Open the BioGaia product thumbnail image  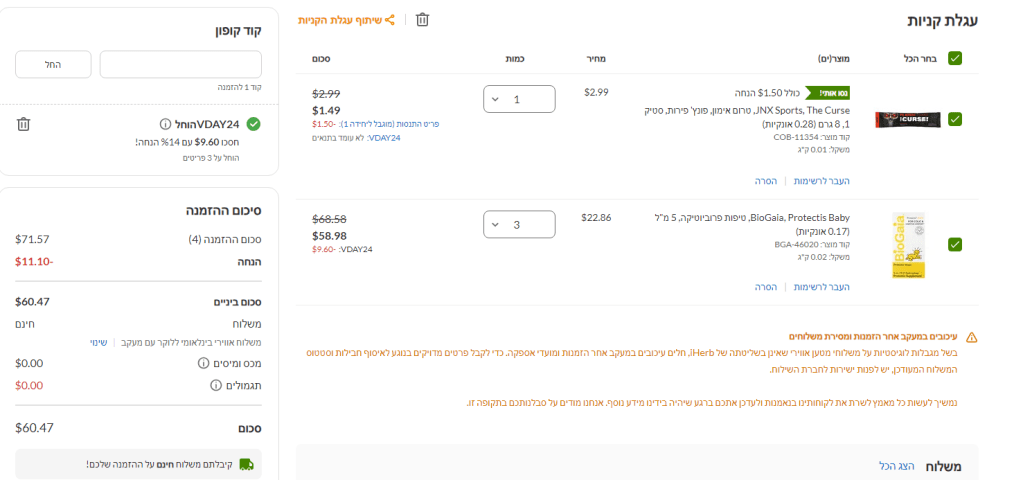click(x=902, y=244)
